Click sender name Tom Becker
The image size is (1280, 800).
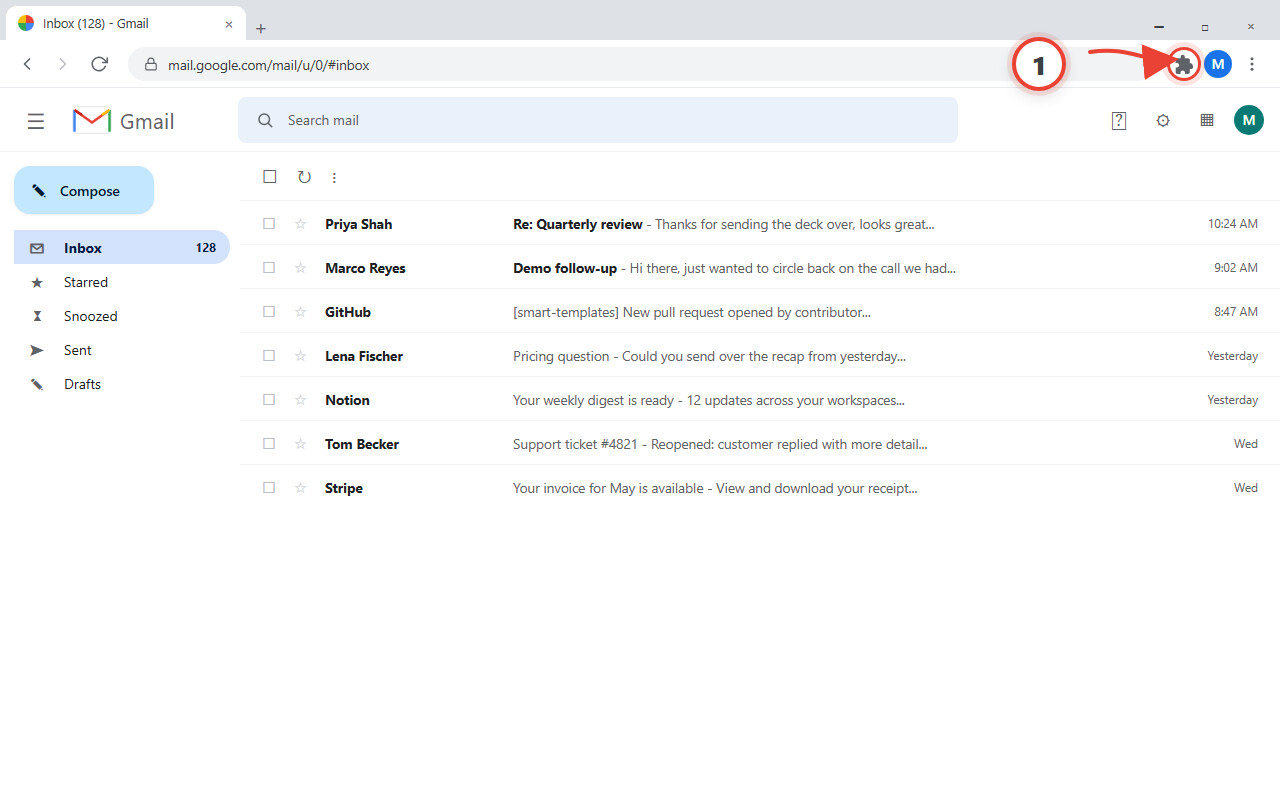[x=362, y=444]
